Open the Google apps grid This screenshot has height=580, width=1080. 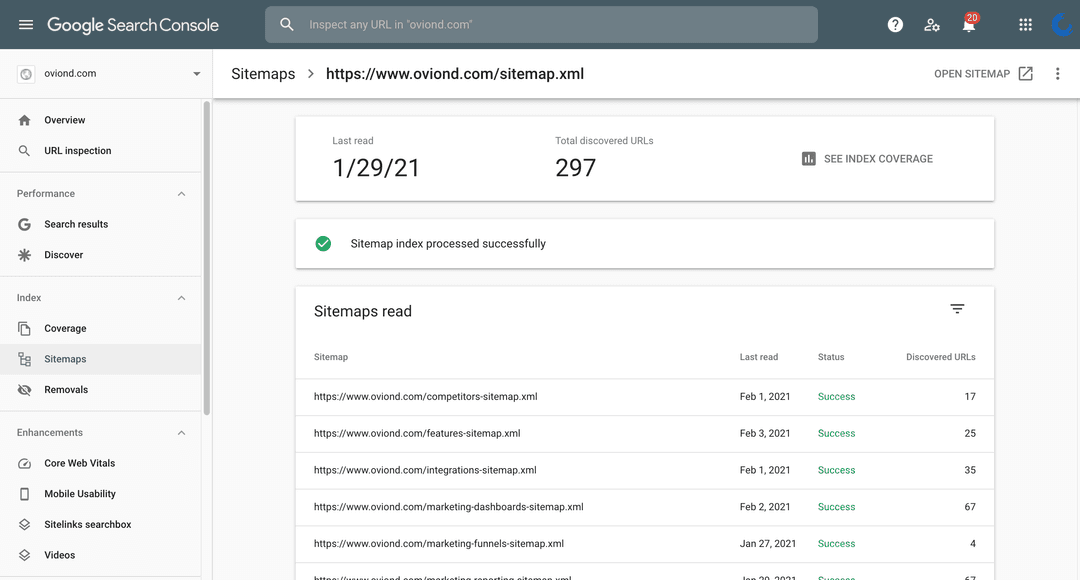[1026, 25]
